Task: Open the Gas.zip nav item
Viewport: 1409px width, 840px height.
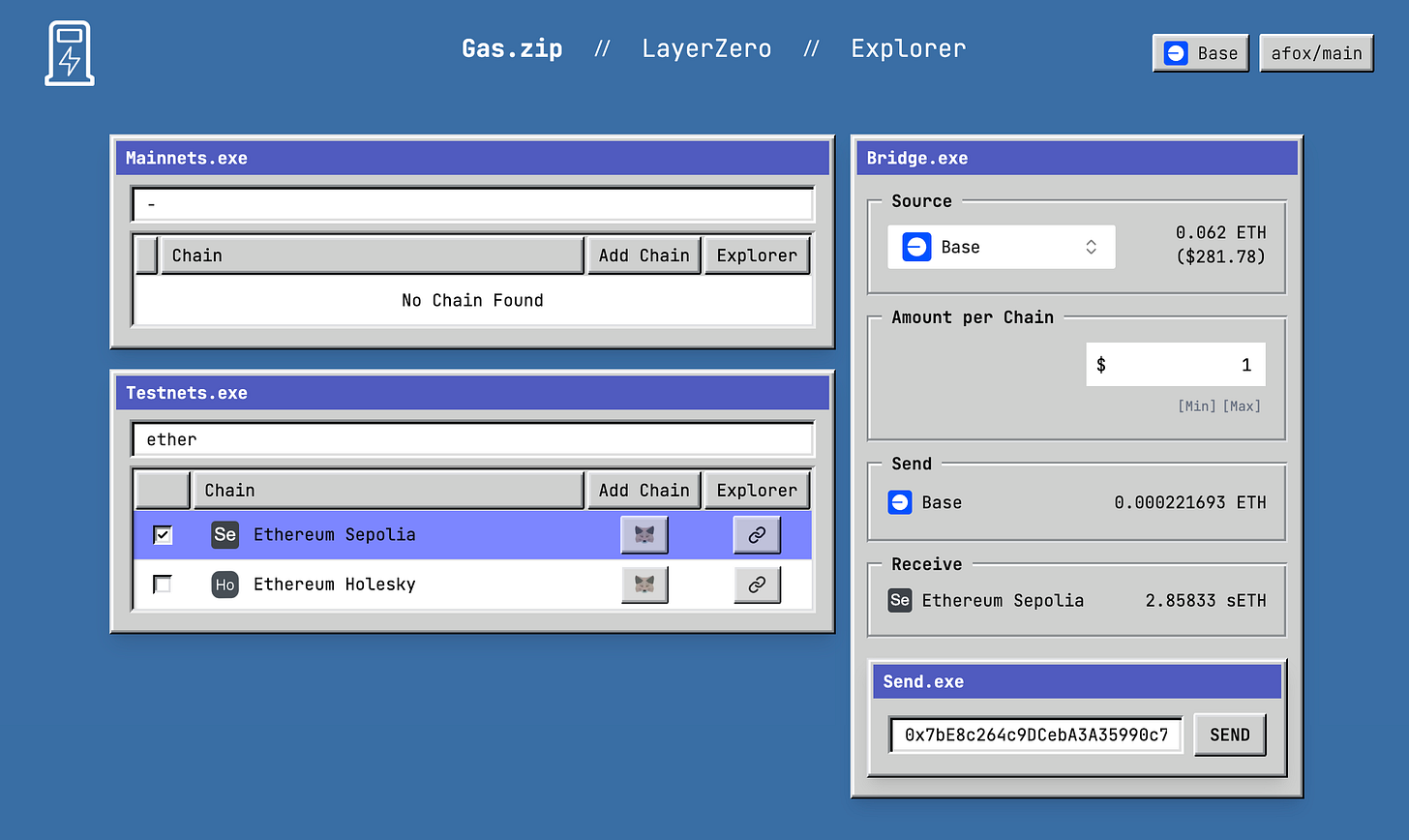Action: (512, 48)
